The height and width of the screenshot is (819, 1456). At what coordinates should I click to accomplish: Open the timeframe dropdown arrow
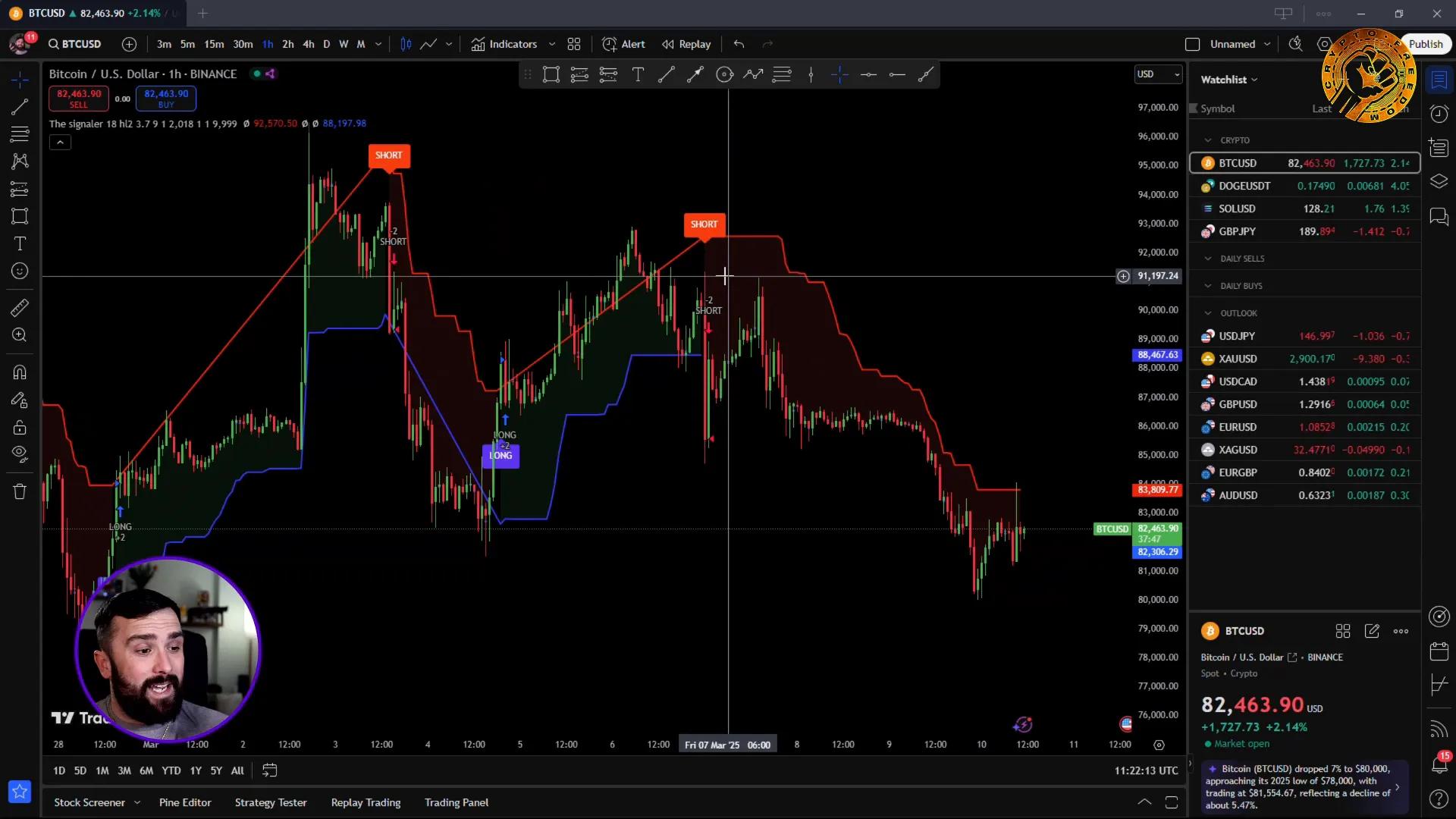pos(378,44)
